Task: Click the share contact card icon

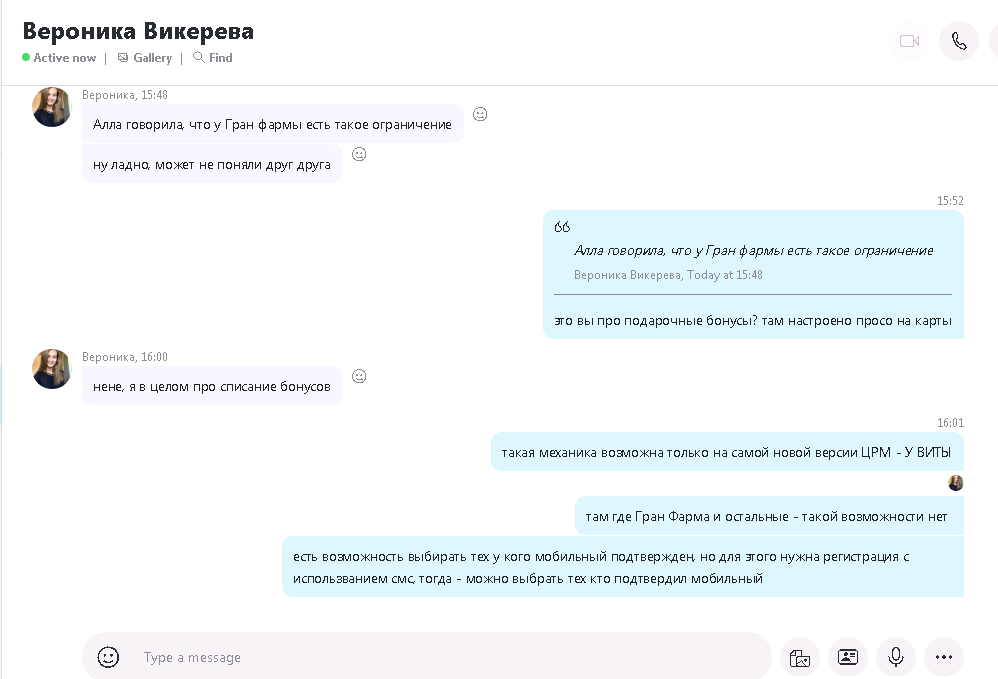Action: [848, 657]
